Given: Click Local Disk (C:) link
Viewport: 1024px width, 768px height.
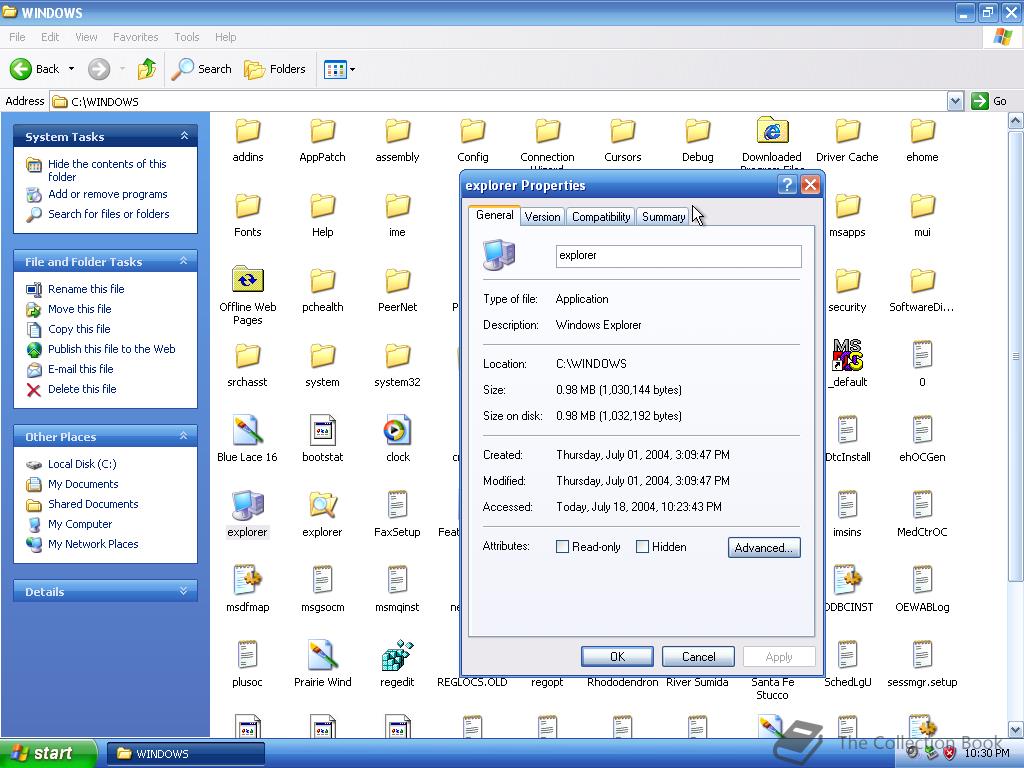Looking at the screenshot, I should [82, 464].
